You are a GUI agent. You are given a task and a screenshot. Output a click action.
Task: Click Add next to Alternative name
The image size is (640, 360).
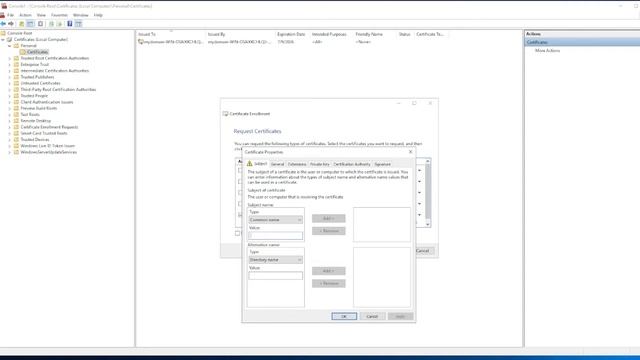[329, 271]
